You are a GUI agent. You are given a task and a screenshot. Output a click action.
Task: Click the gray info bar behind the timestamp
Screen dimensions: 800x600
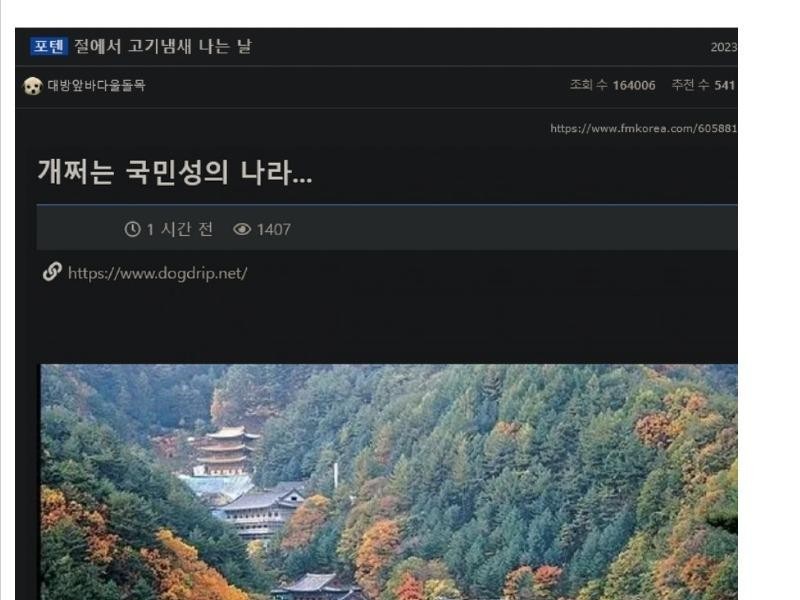click(387, 228)
